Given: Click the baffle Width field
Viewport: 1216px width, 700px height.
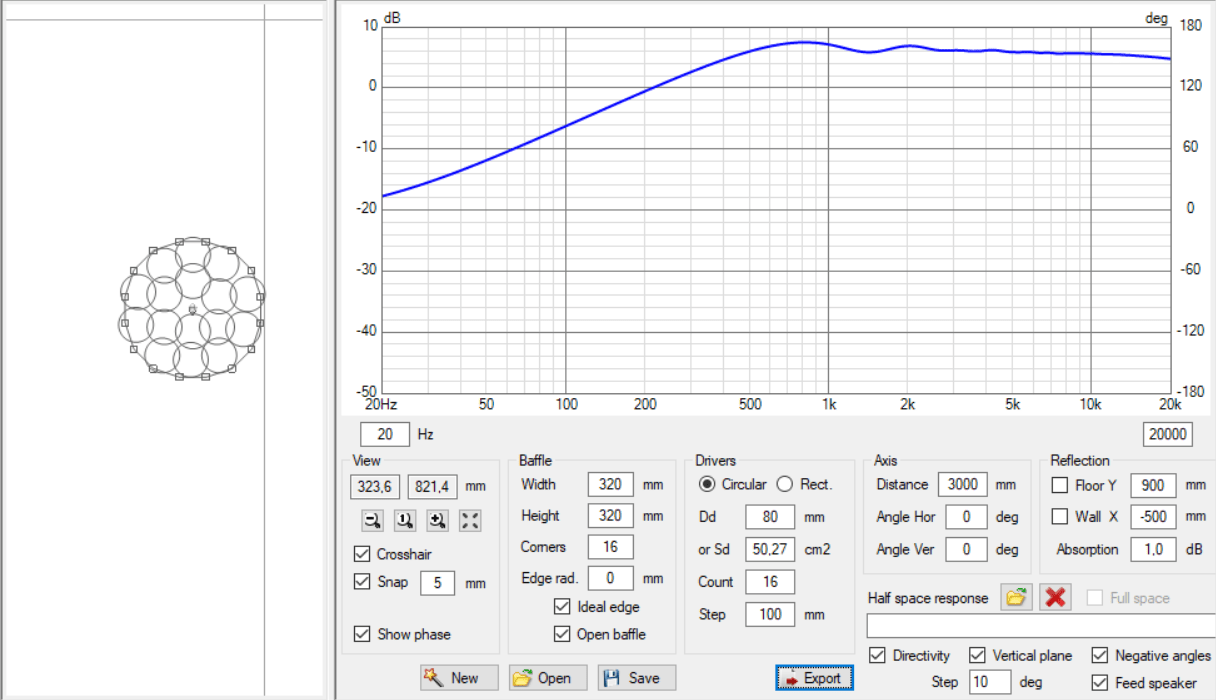Looking at the screenshot, I should (x=611, y=484).
